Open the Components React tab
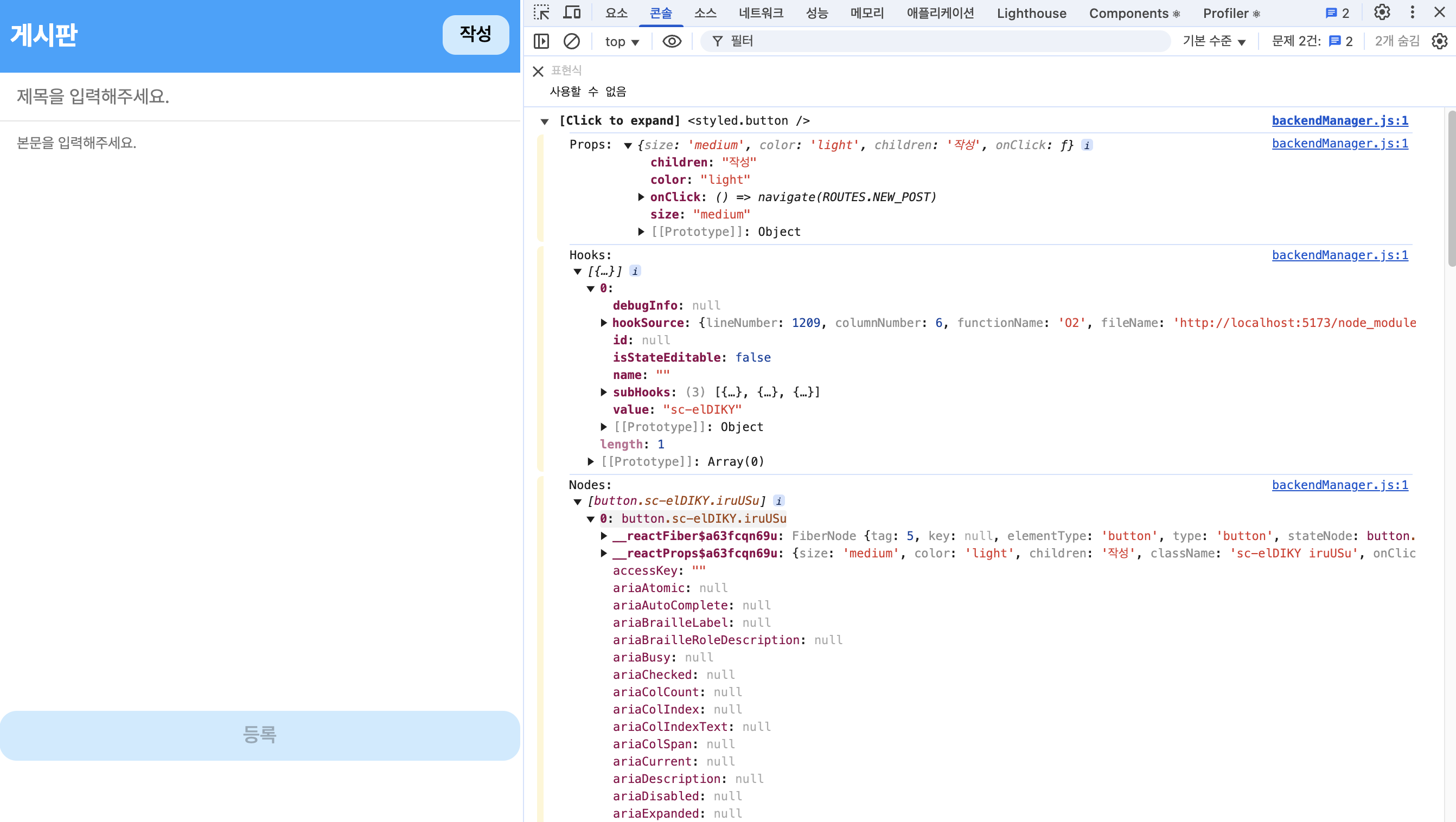The width and height of the screenshot is (1456, 822). point(1134,13)
